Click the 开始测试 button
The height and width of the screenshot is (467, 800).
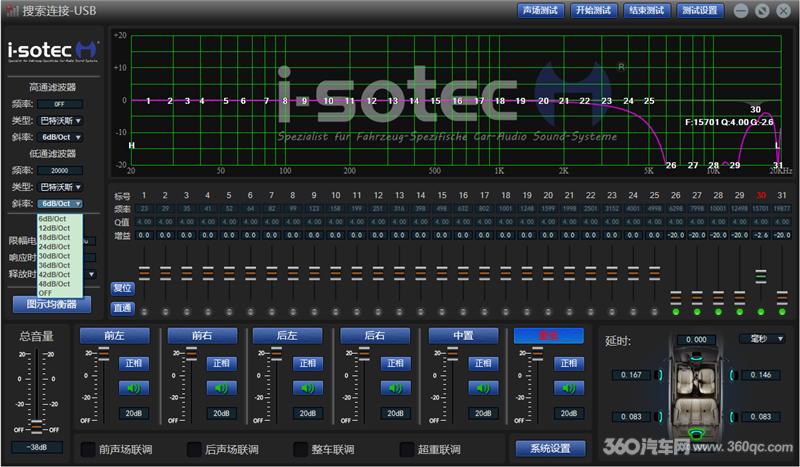pyautogui.click(x=593, y=11)
